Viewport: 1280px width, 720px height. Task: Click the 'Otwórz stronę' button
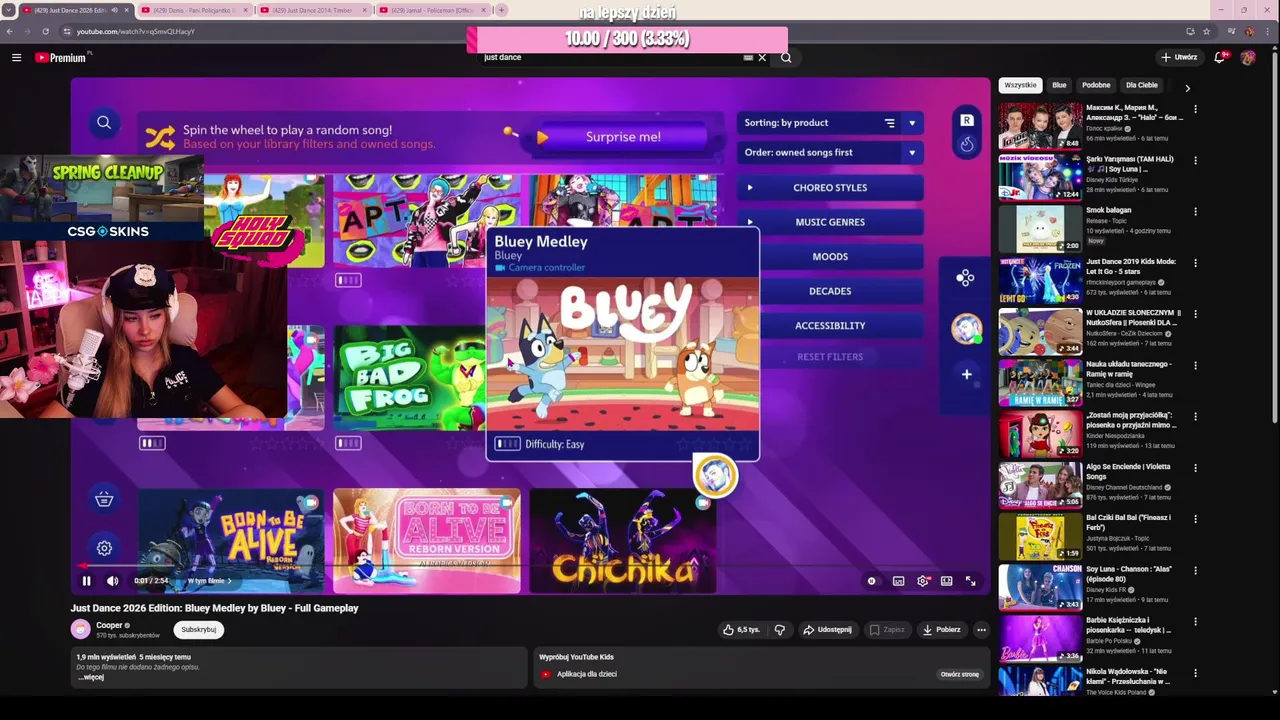(x=959, y=674)
